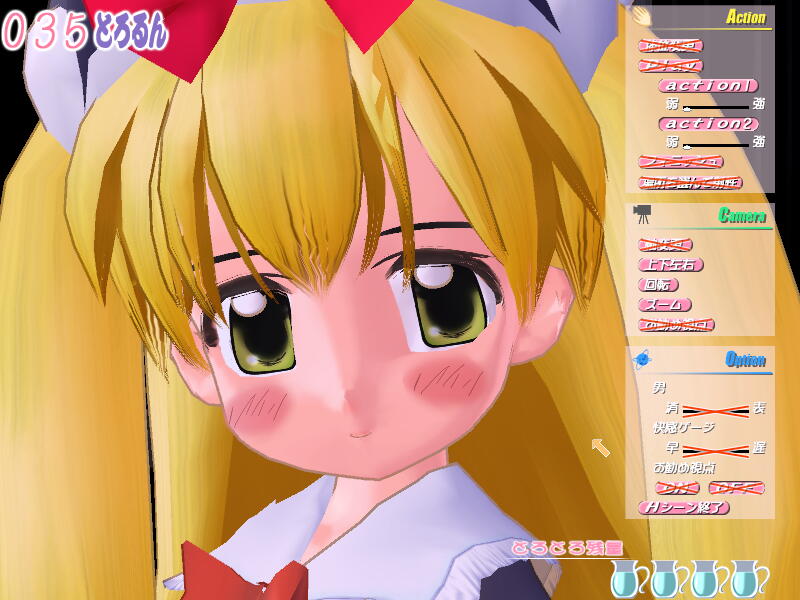Toggle the ON button in Option panel
This screenshot has width=800, height=600.
pos(677,488)
